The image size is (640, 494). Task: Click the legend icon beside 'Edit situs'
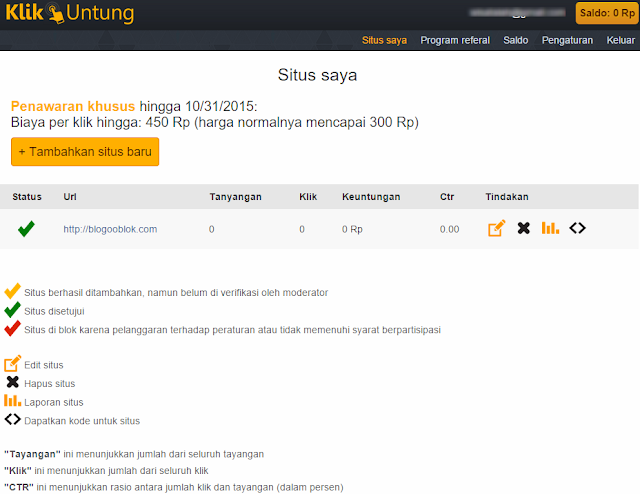13,363
